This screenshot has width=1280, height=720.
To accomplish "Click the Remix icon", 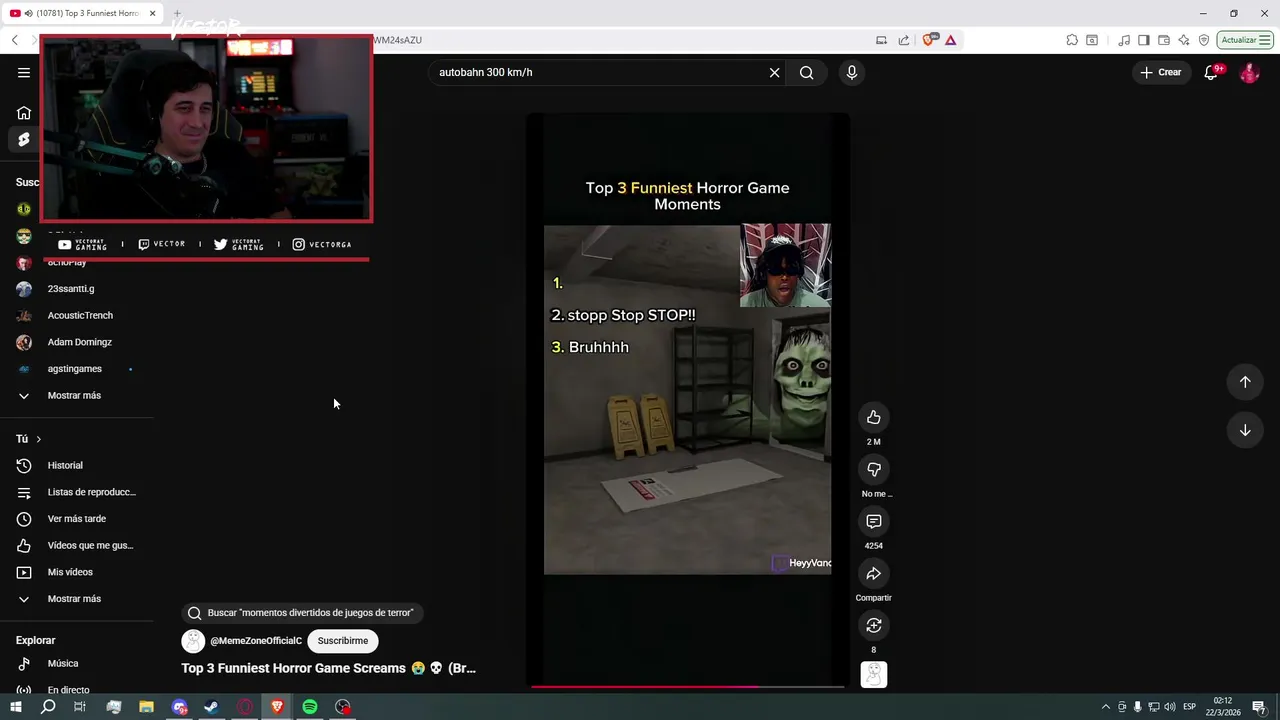I will point(873,625).
